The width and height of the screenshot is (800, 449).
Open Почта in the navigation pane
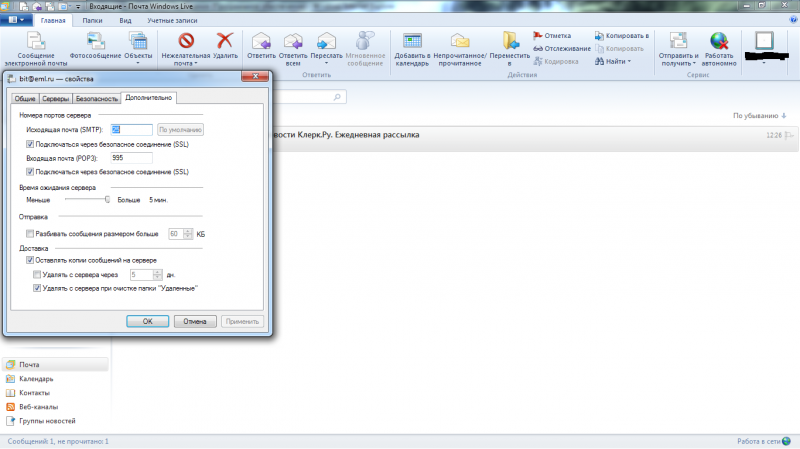click(56, 365)
